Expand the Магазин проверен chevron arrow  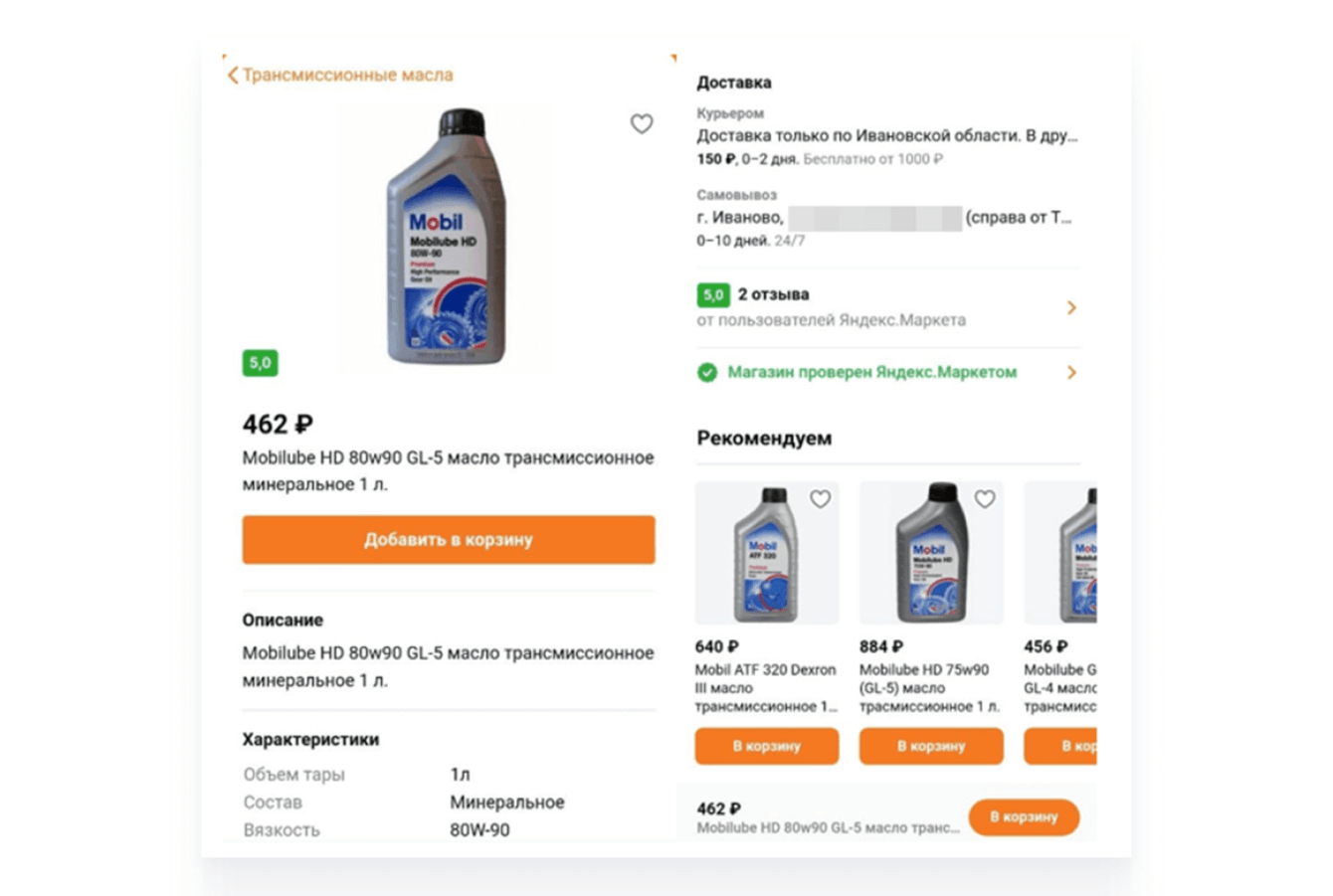click(x=1071, y=373)
